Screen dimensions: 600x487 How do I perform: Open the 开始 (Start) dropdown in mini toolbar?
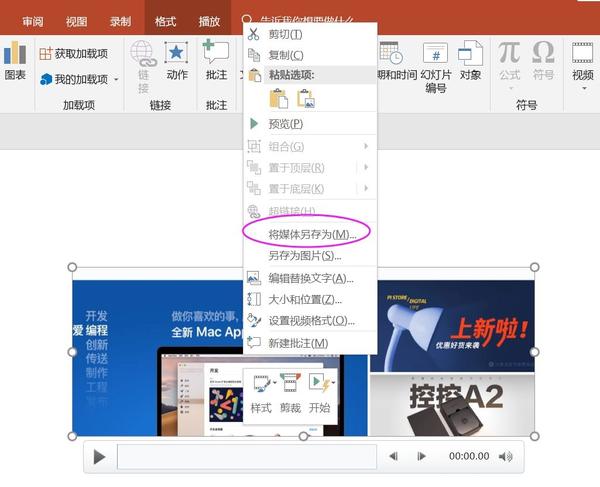(332, 383)
